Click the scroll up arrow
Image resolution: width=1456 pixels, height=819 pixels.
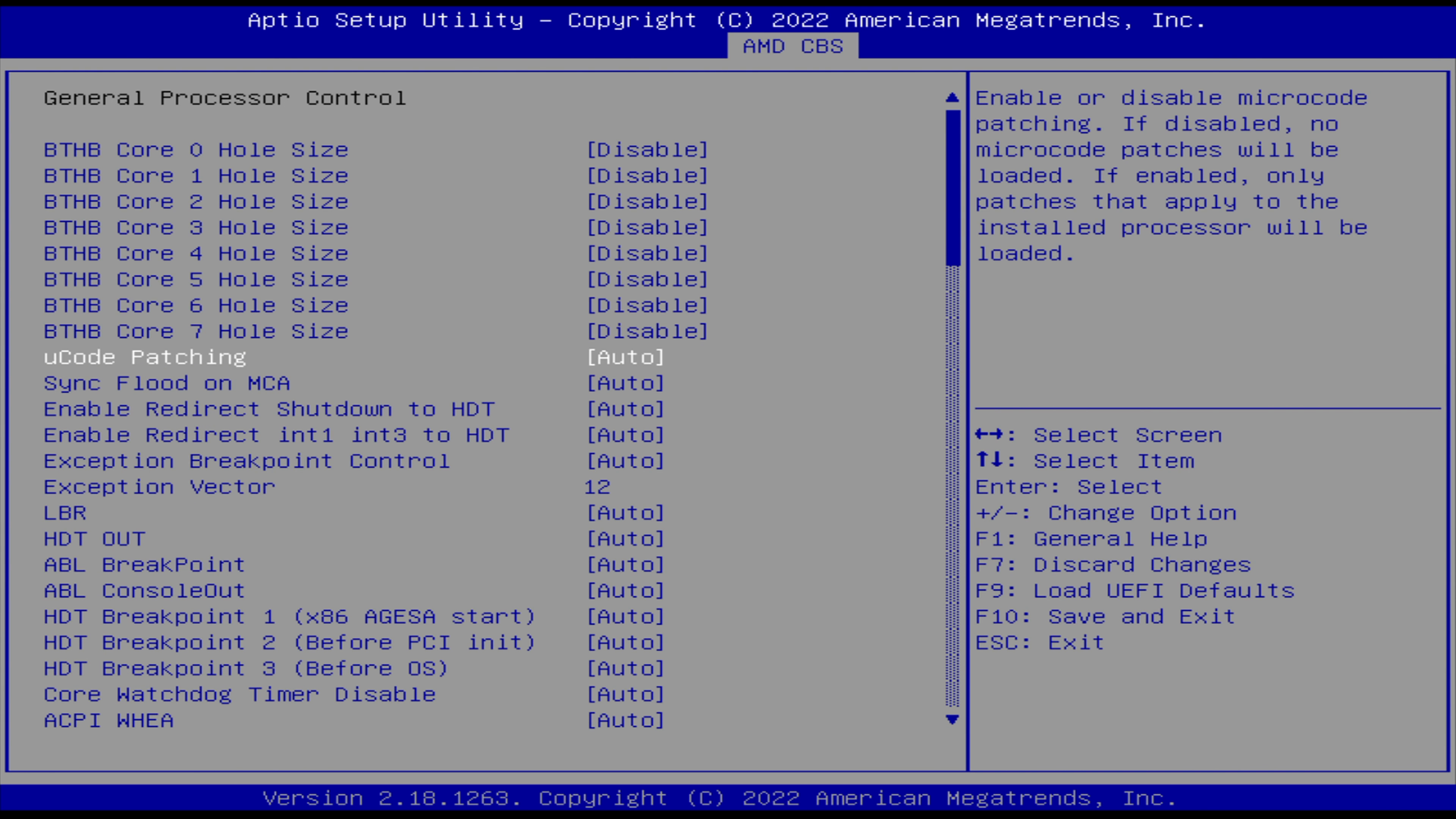(x=952, y=98)
